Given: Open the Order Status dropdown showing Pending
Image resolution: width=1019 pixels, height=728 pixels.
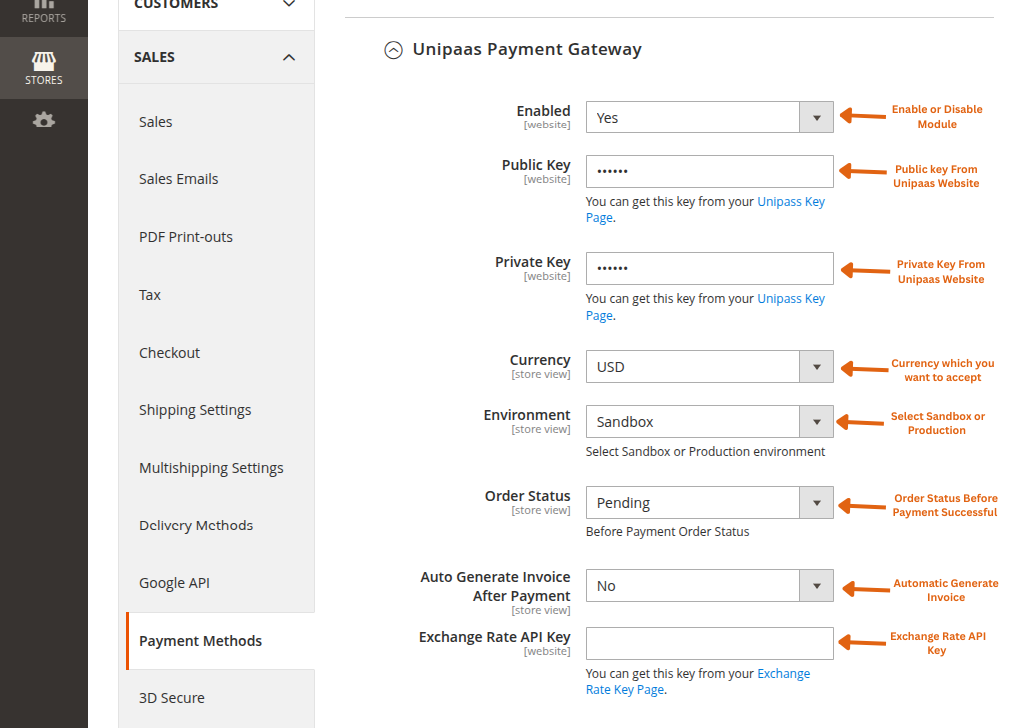Looking at the screenshot, I should point(817,502).
